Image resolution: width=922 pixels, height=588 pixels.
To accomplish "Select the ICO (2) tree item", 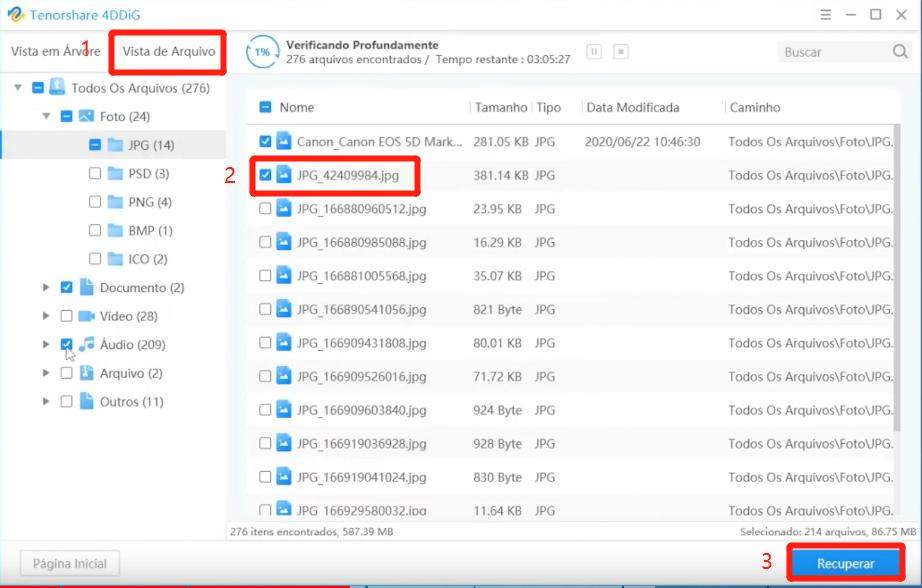I will (x=148, y=259).
